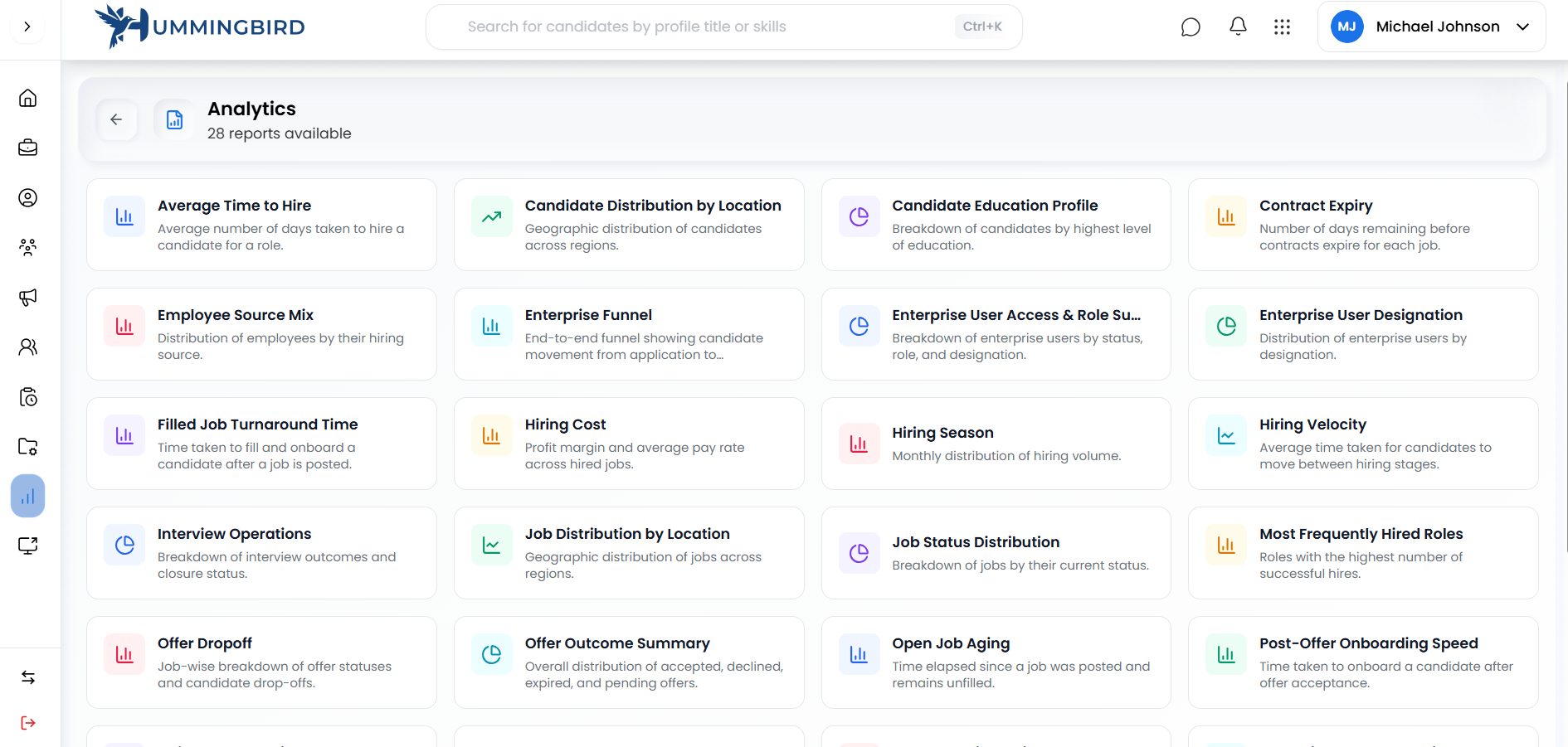The height and width of the screenshot is (747, 1568).
Task: Open the folder settings sidebar icon
Action: tap(28, 447)
